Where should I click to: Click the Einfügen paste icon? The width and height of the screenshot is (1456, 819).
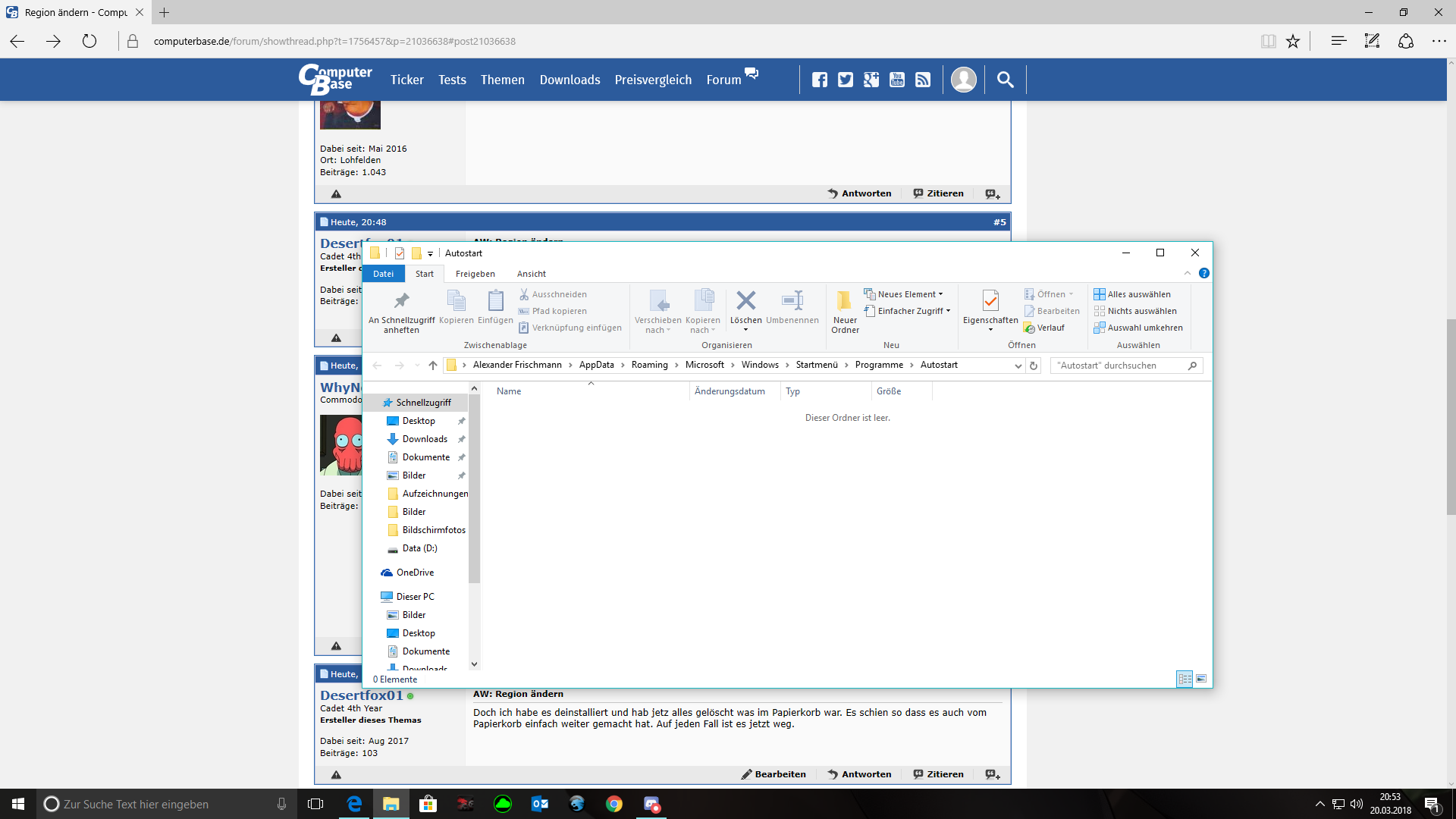495,301
